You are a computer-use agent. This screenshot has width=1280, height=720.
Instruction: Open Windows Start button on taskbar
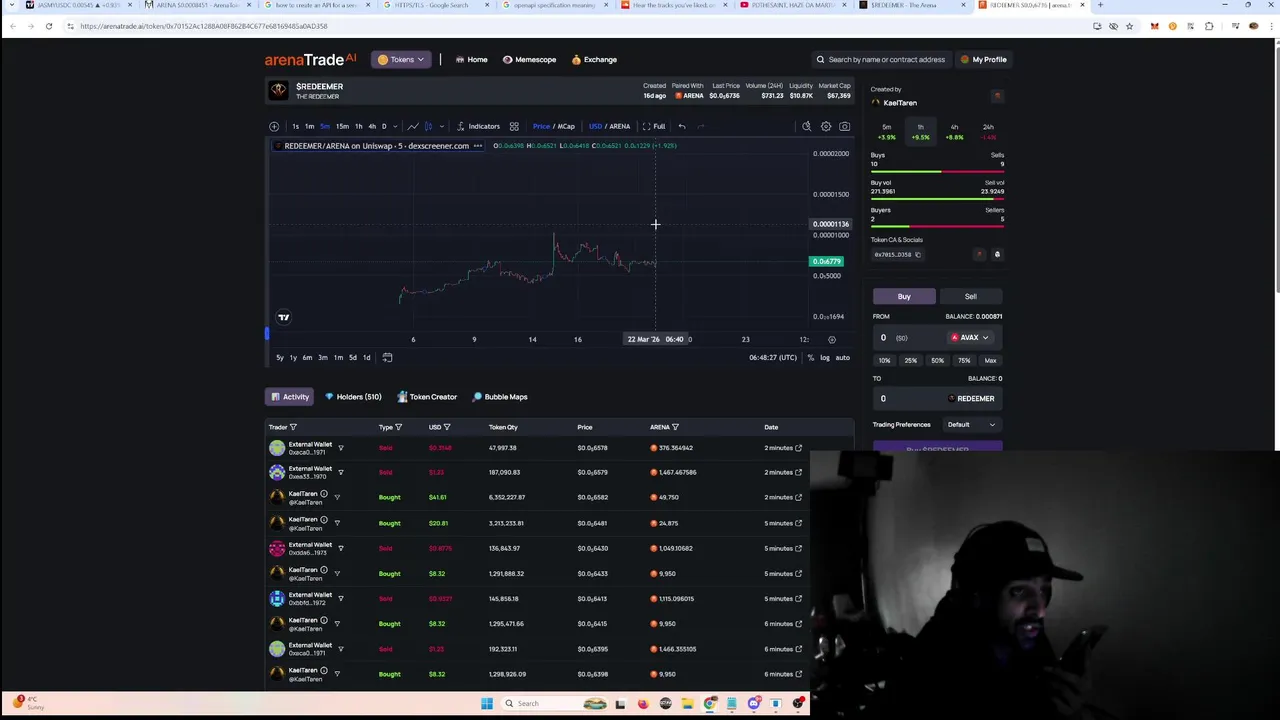[x=486, y=703]
